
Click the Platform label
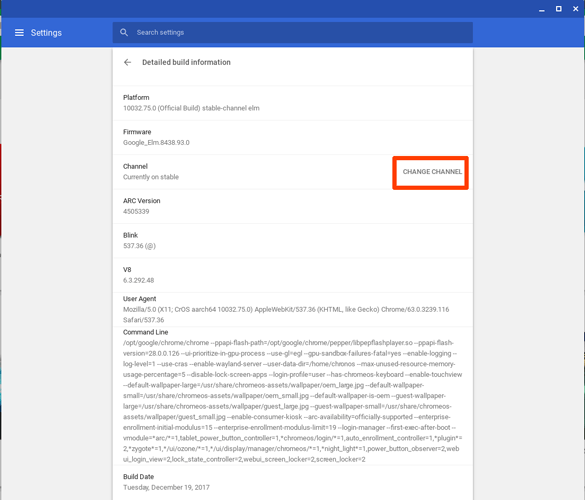point(136,97)
